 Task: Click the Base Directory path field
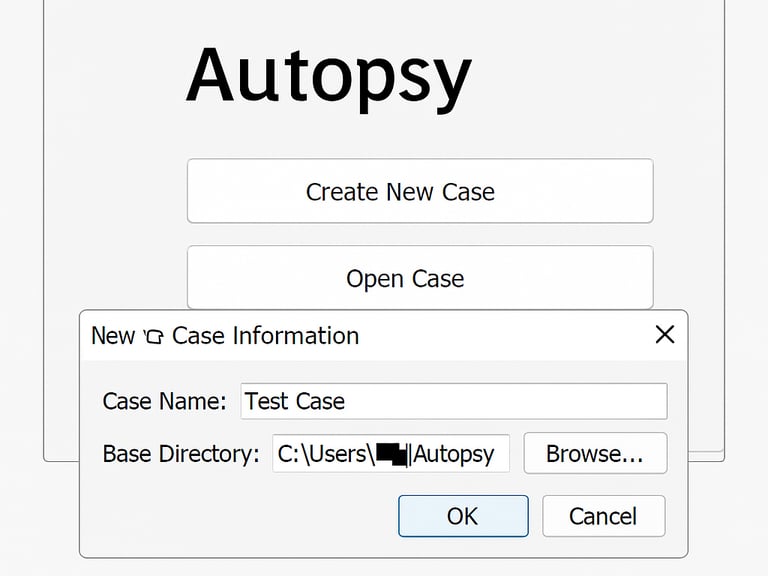click(x=391, y=454)
